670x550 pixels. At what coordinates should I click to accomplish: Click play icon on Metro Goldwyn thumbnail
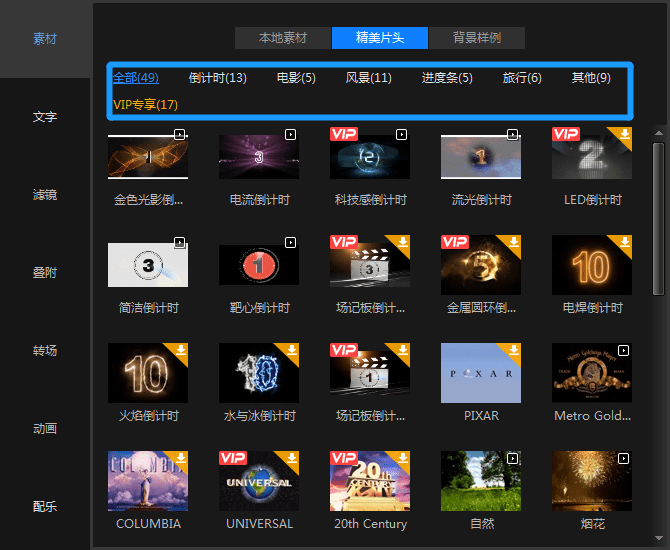pyautogui.click(x=623, y=350)
